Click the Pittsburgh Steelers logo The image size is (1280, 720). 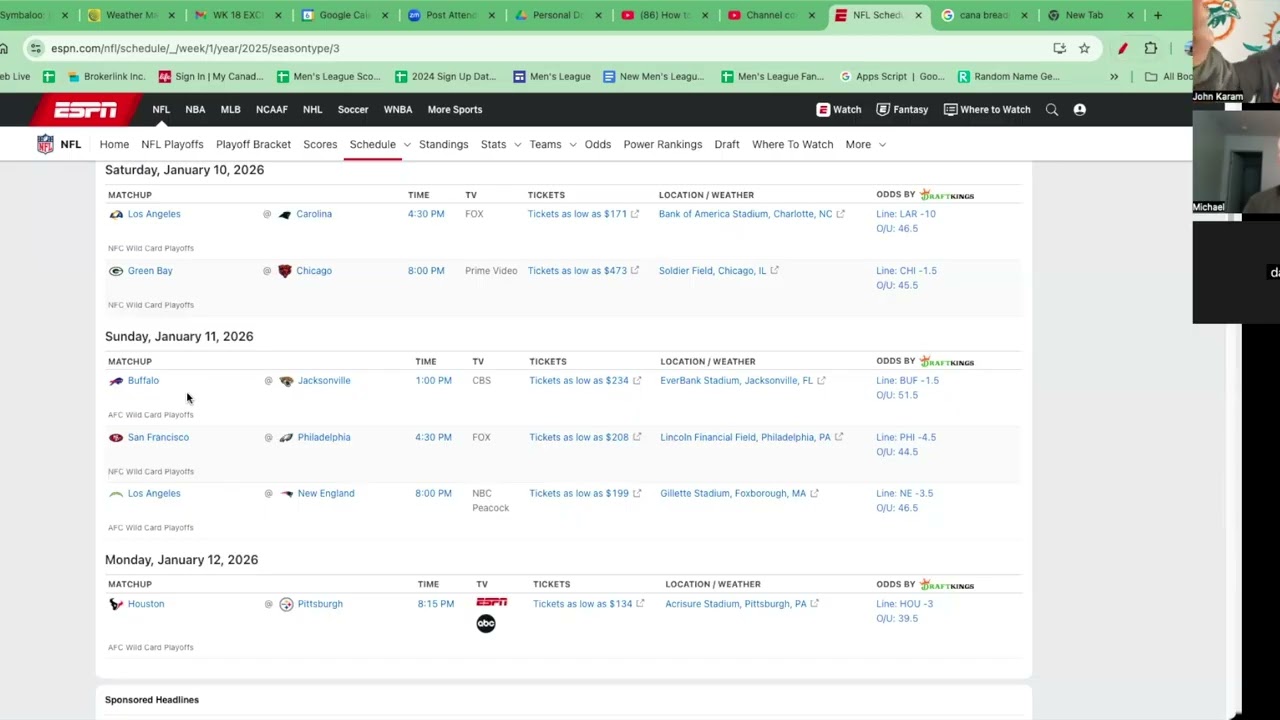pyautogui.click(x=286, y=604)
